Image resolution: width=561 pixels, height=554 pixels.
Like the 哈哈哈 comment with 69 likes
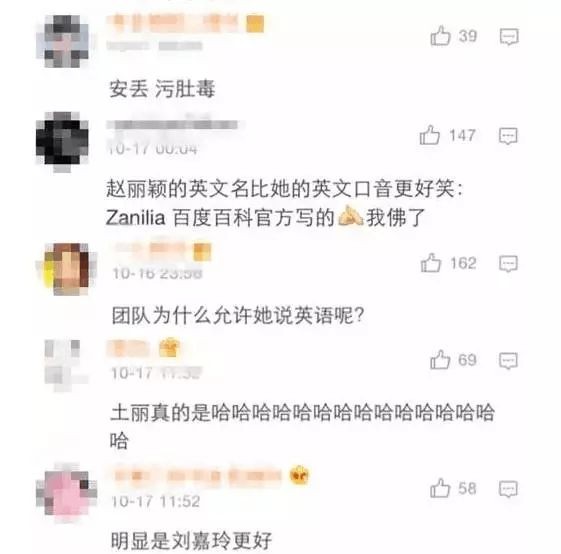[440, 359]
